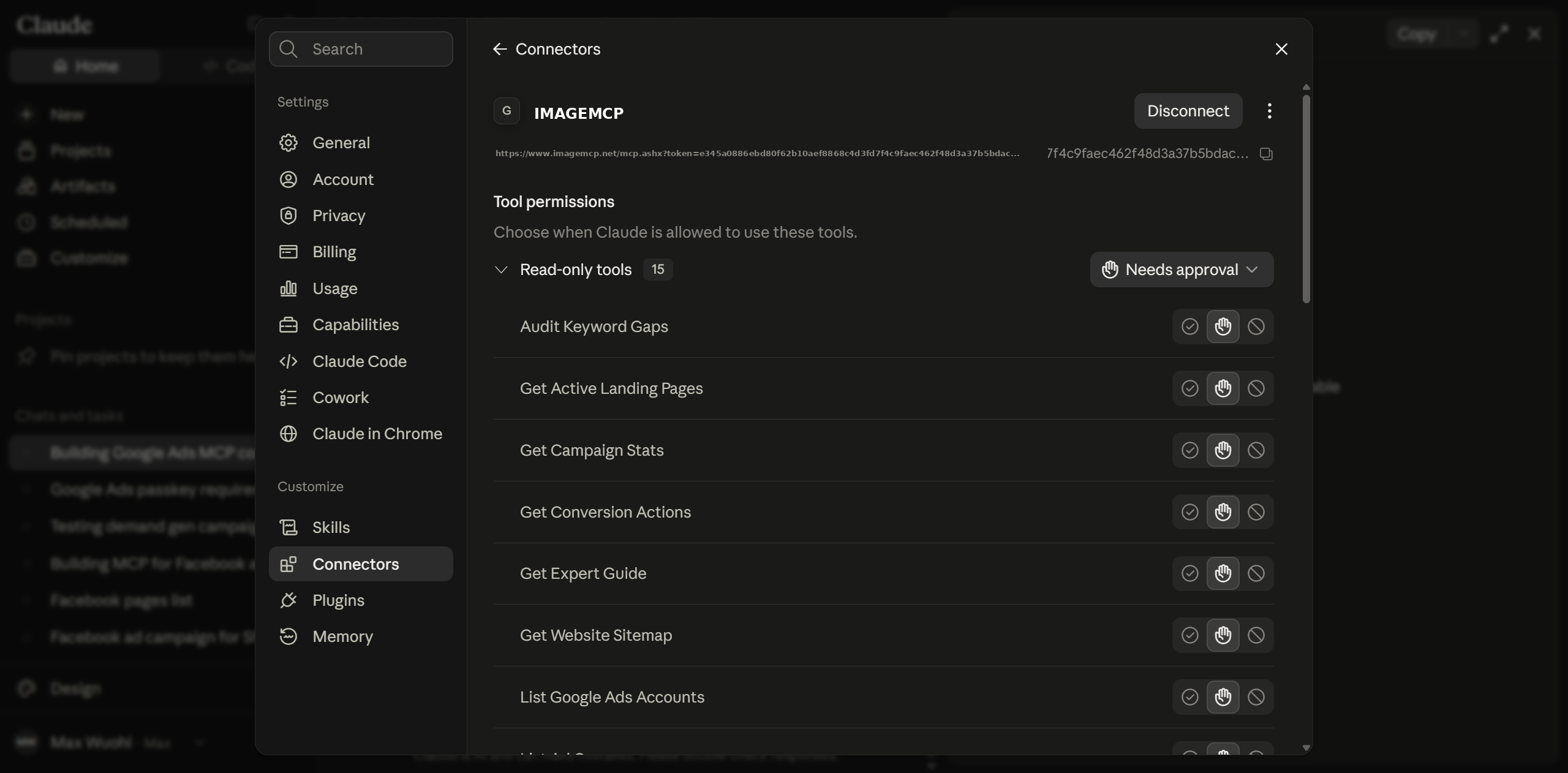Go to Claude Code settings

(x=361, y=361)
